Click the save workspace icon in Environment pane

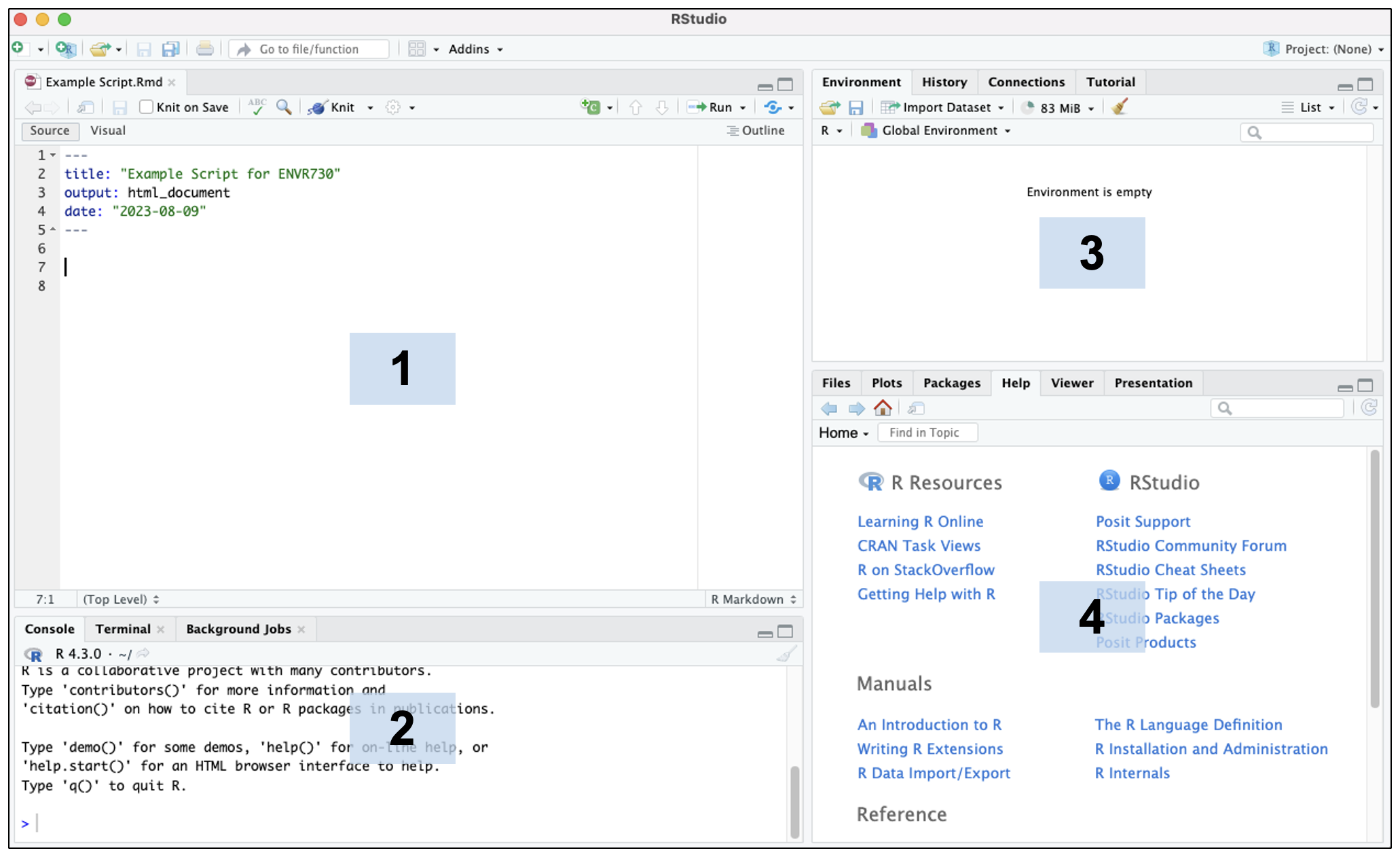coord(855,107)
